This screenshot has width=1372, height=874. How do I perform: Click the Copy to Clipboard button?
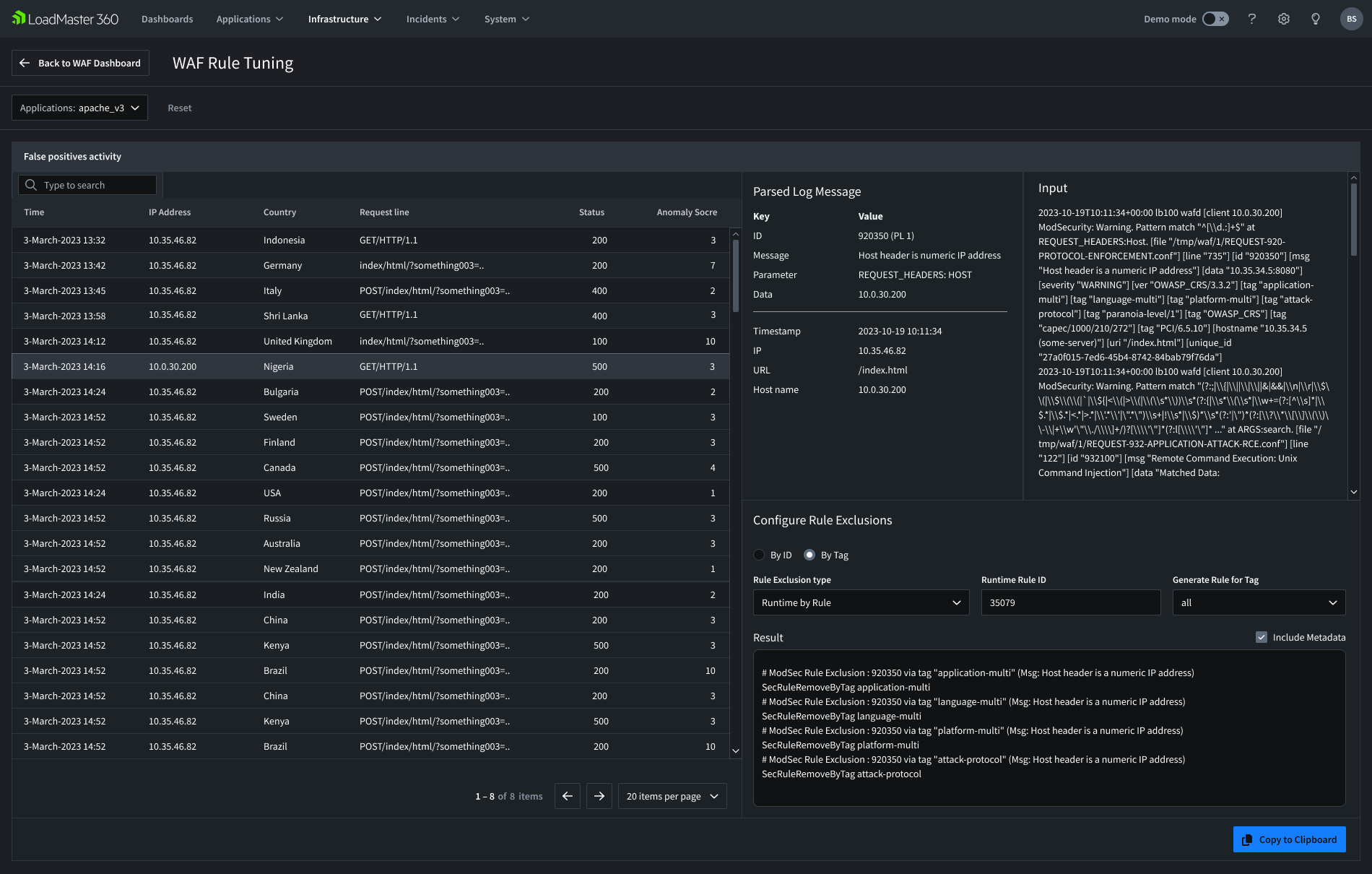click(1289, 839)
